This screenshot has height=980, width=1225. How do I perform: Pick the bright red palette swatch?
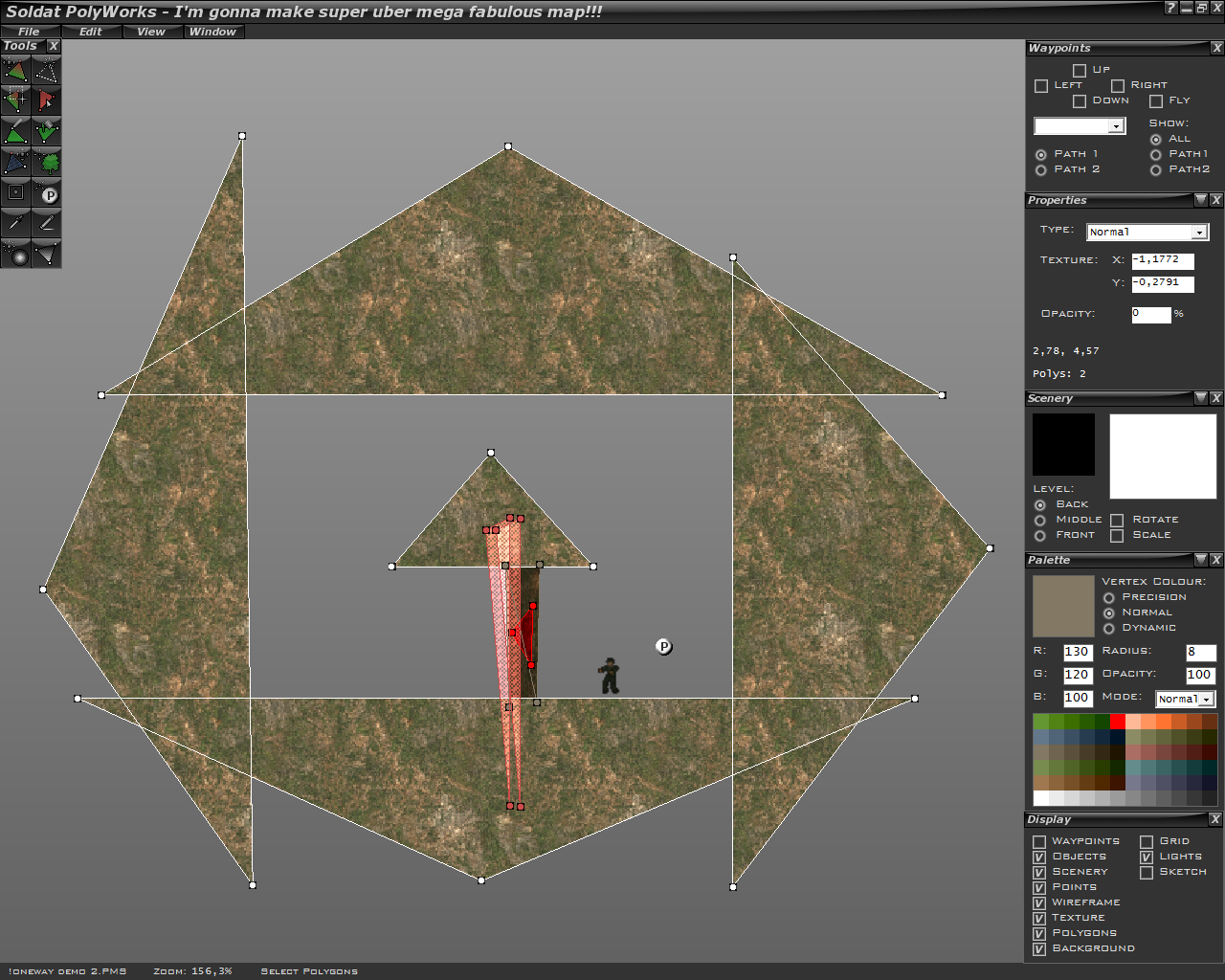coord(1117,722)
